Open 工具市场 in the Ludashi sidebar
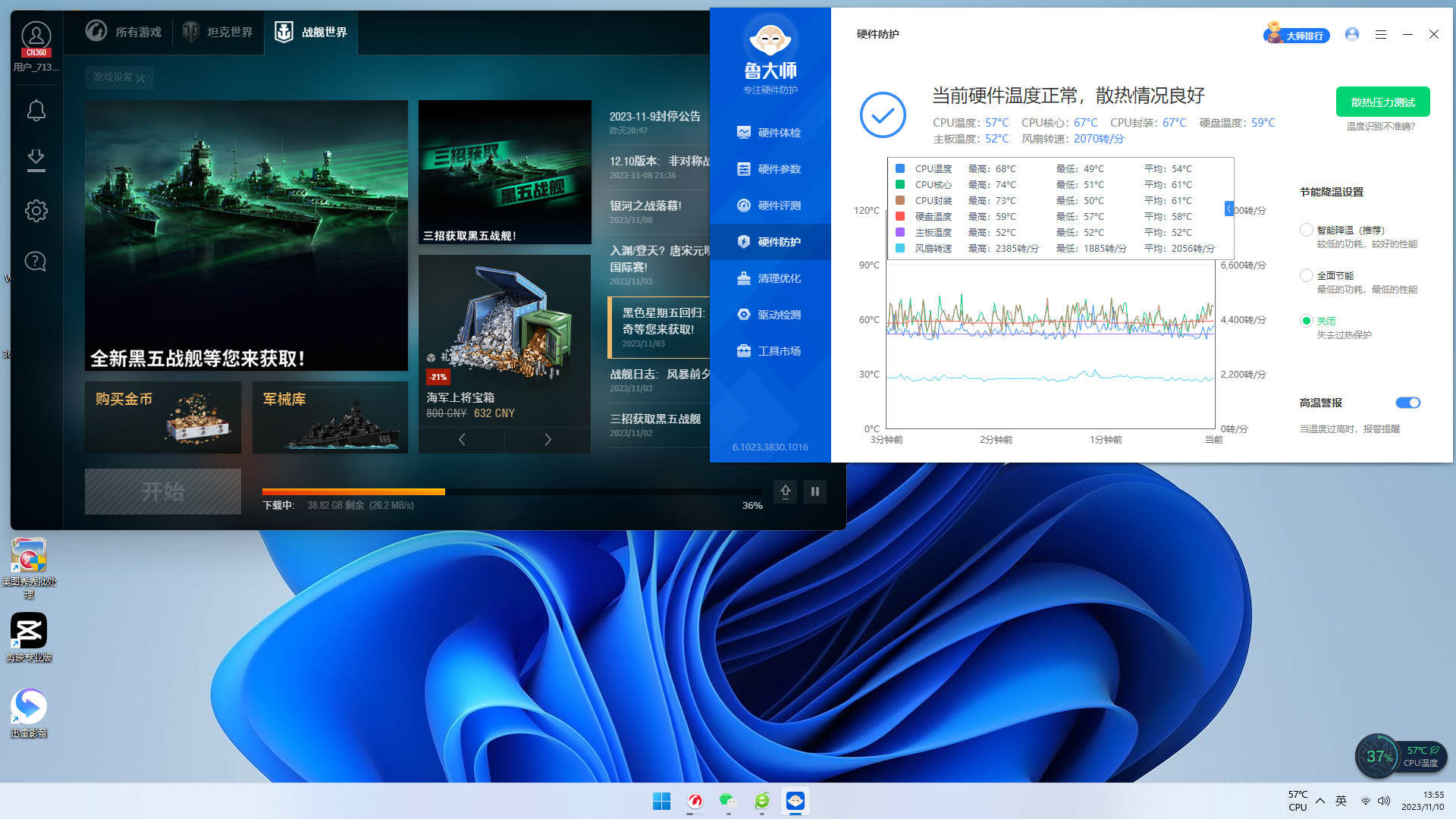The height and width of the screenshot is (819, 1456). pos(770,351)
